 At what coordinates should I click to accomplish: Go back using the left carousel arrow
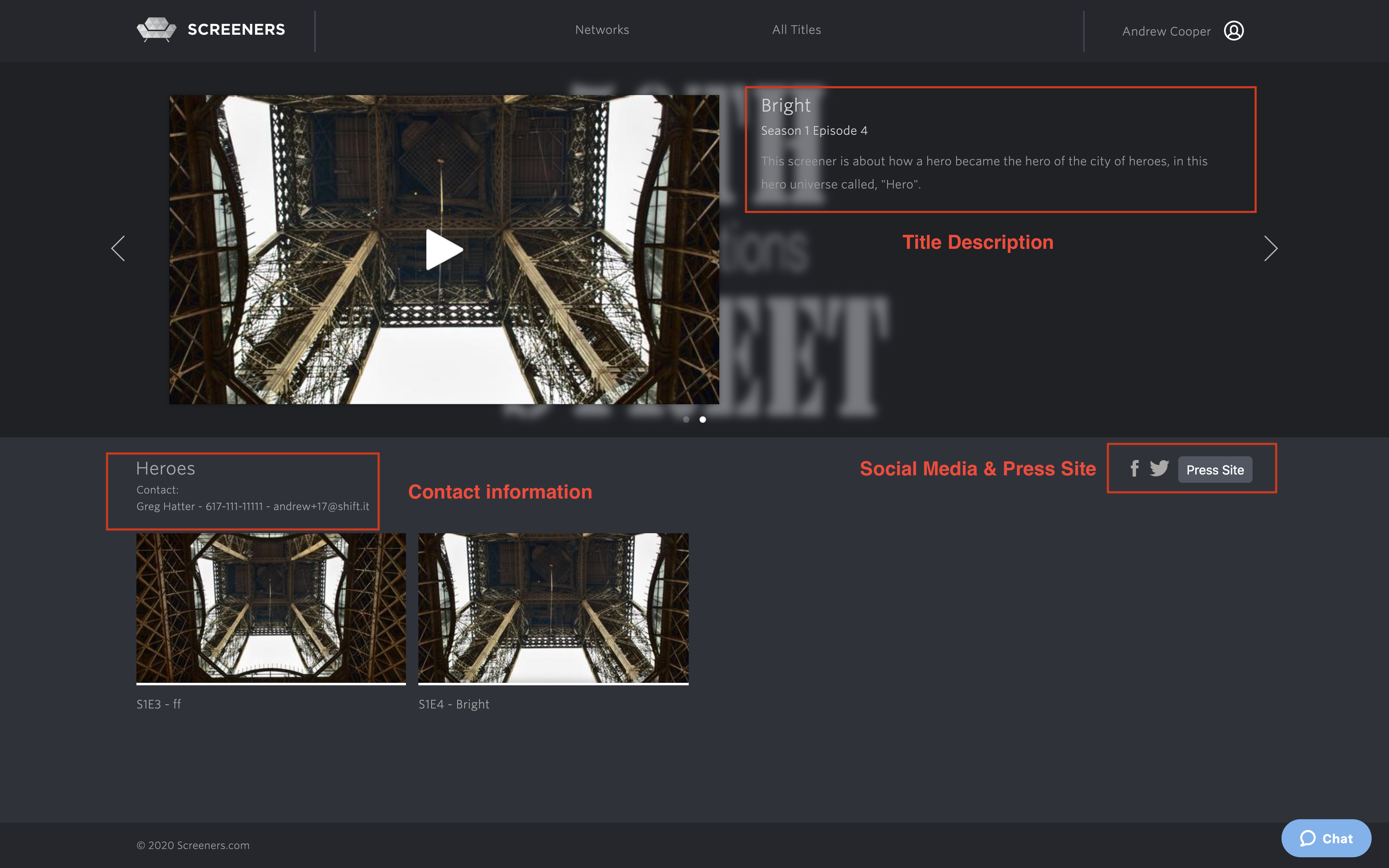click(x=118, y=249)
